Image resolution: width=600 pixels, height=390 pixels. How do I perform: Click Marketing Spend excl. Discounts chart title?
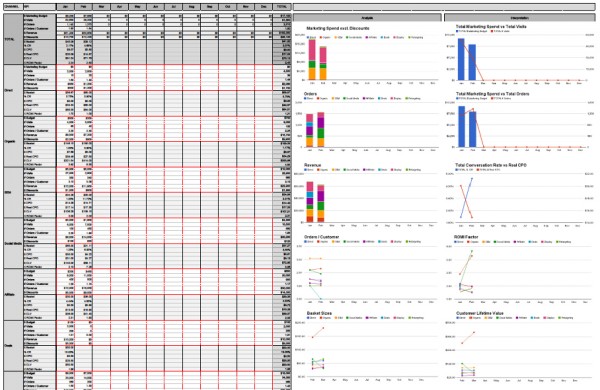pyautogui.click(x=338, y=28)
